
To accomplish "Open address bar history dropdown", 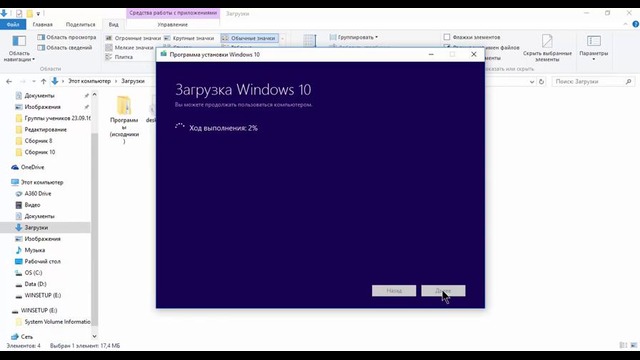I will pos(531,82).
